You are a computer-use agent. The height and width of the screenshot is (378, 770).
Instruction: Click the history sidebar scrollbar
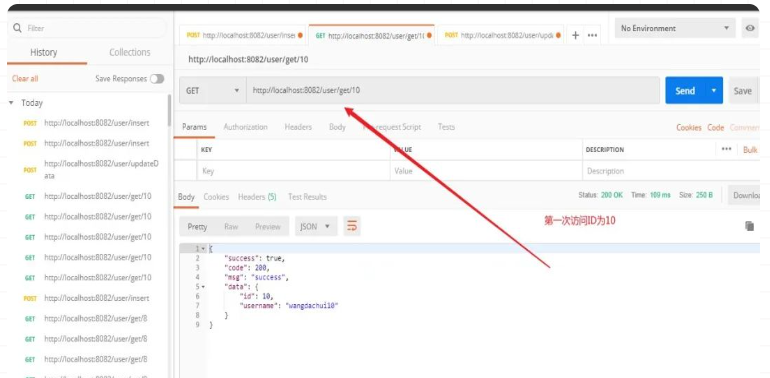coord(170,110)
